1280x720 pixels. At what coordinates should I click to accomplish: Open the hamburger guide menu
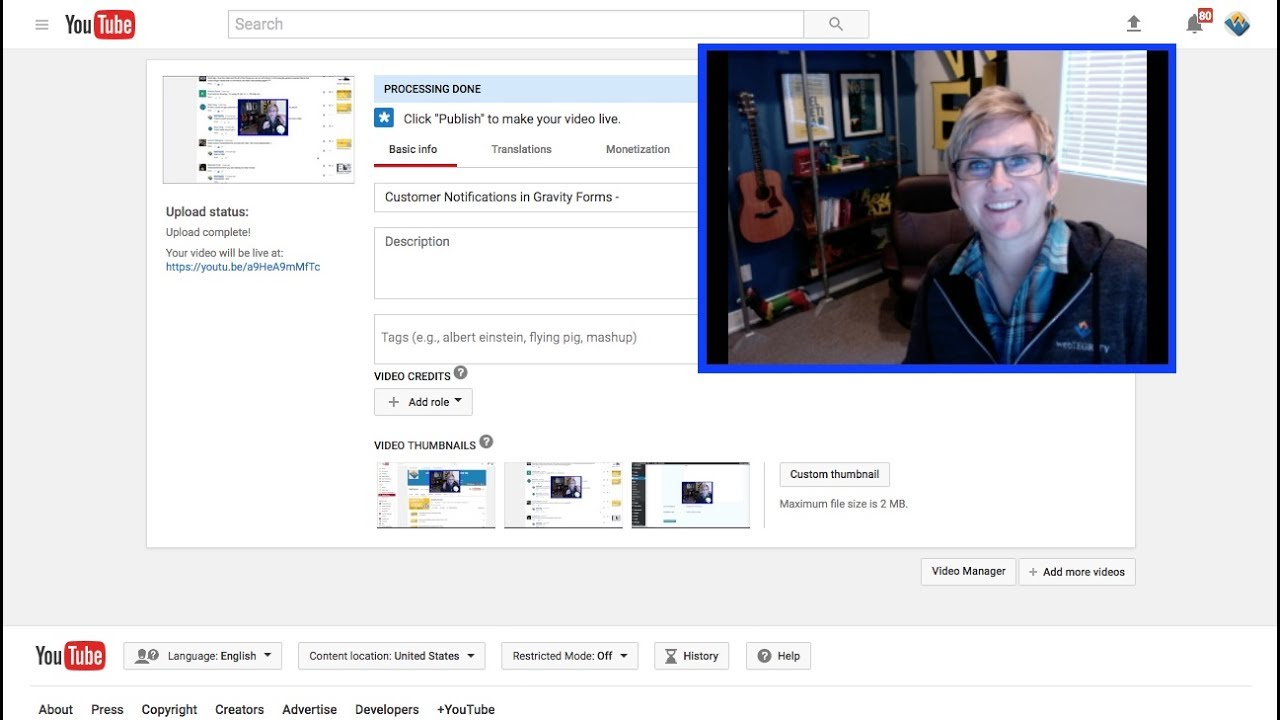(x=42, y=25)
